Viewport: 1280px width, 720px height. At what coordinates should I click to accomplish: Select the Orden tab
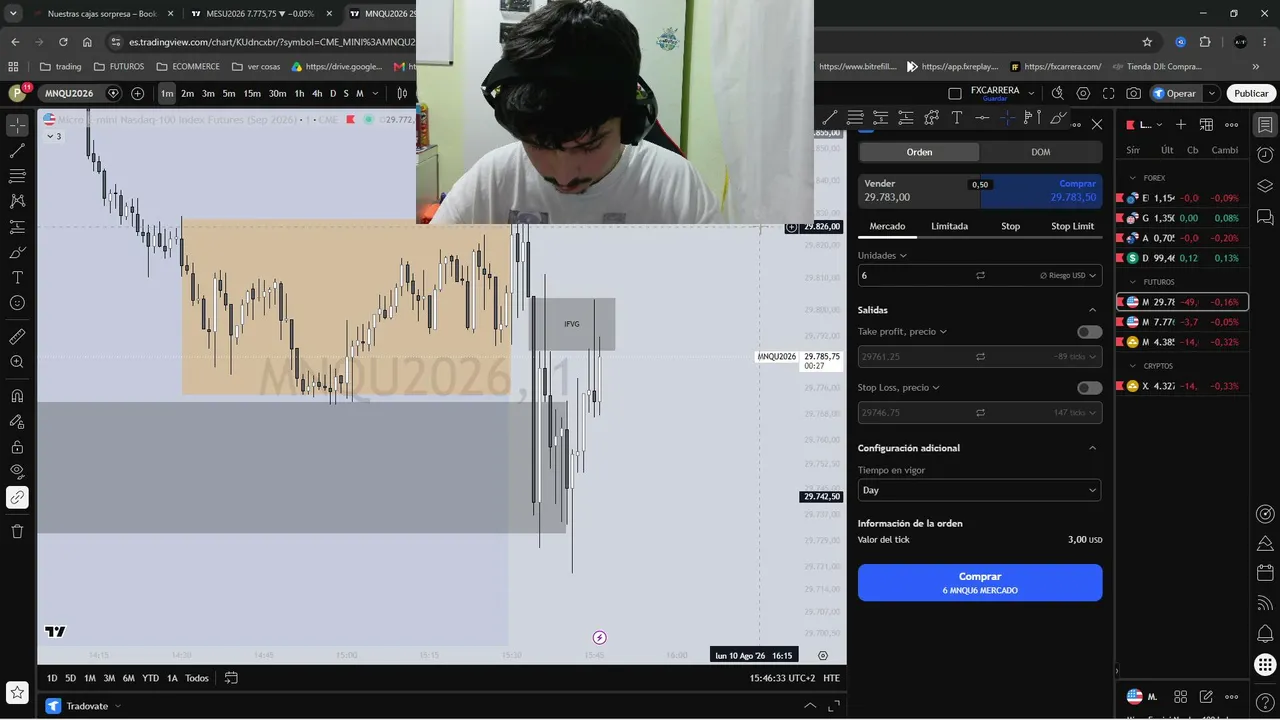point(919,152)
